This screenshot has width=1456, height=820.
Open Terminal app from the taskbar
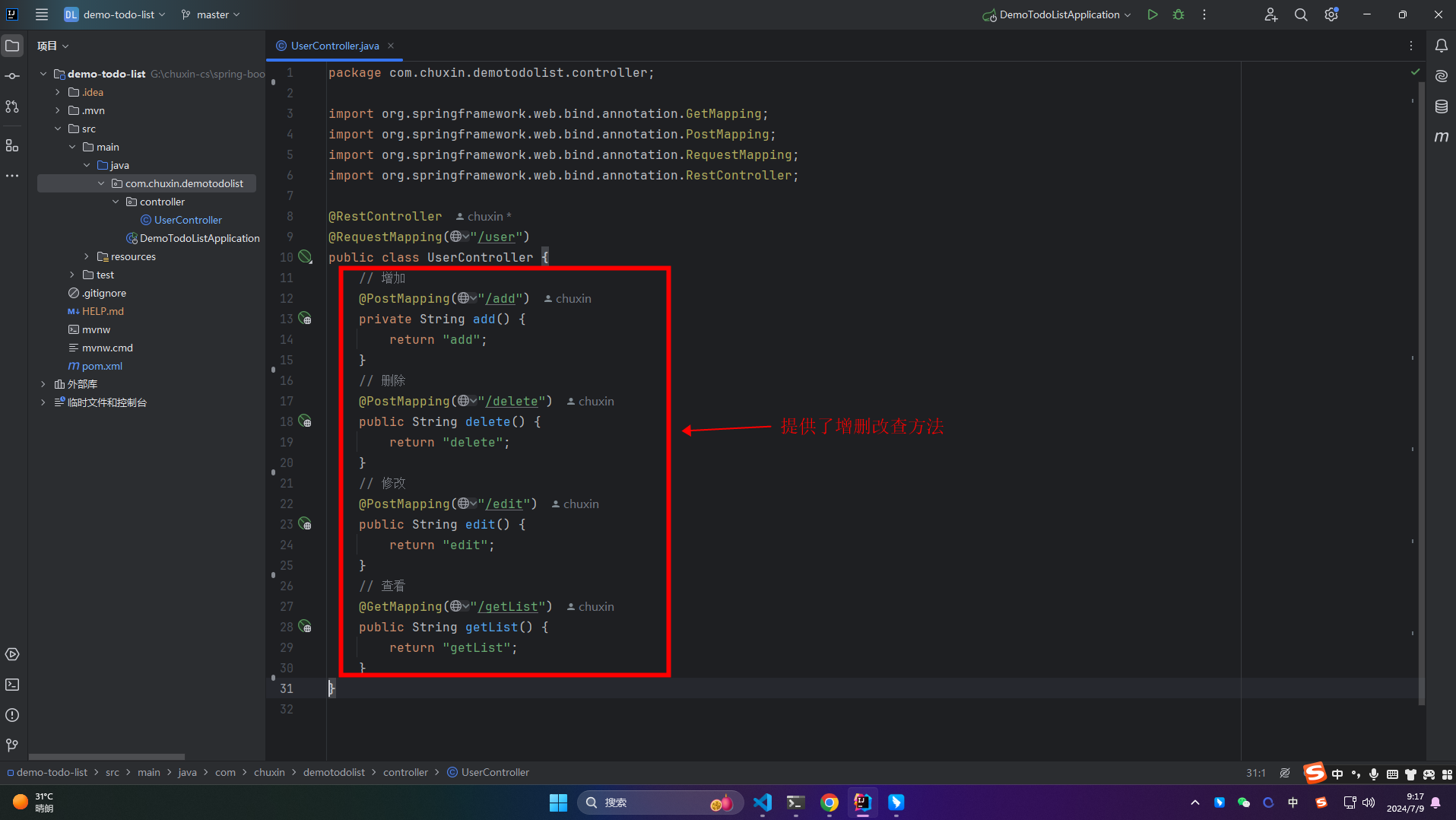796,803
